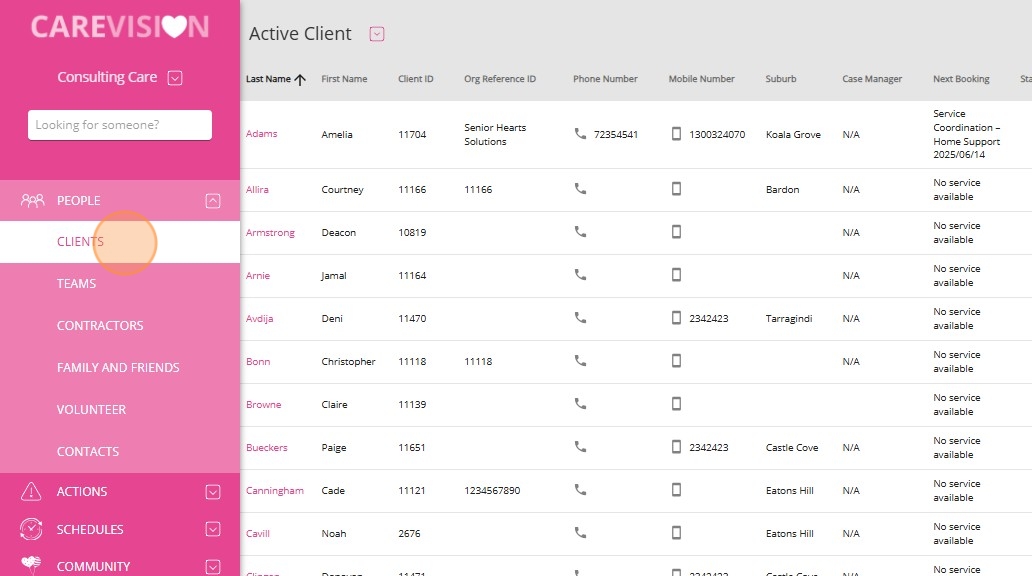Sort by Phone Number column header

(x=605, y=79)
